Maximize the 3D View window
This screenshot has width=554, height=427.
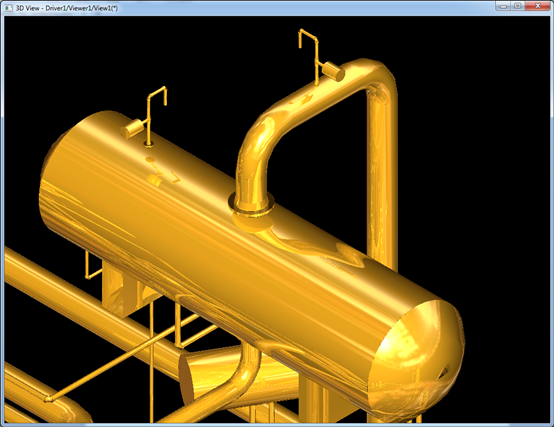(518, 6)
